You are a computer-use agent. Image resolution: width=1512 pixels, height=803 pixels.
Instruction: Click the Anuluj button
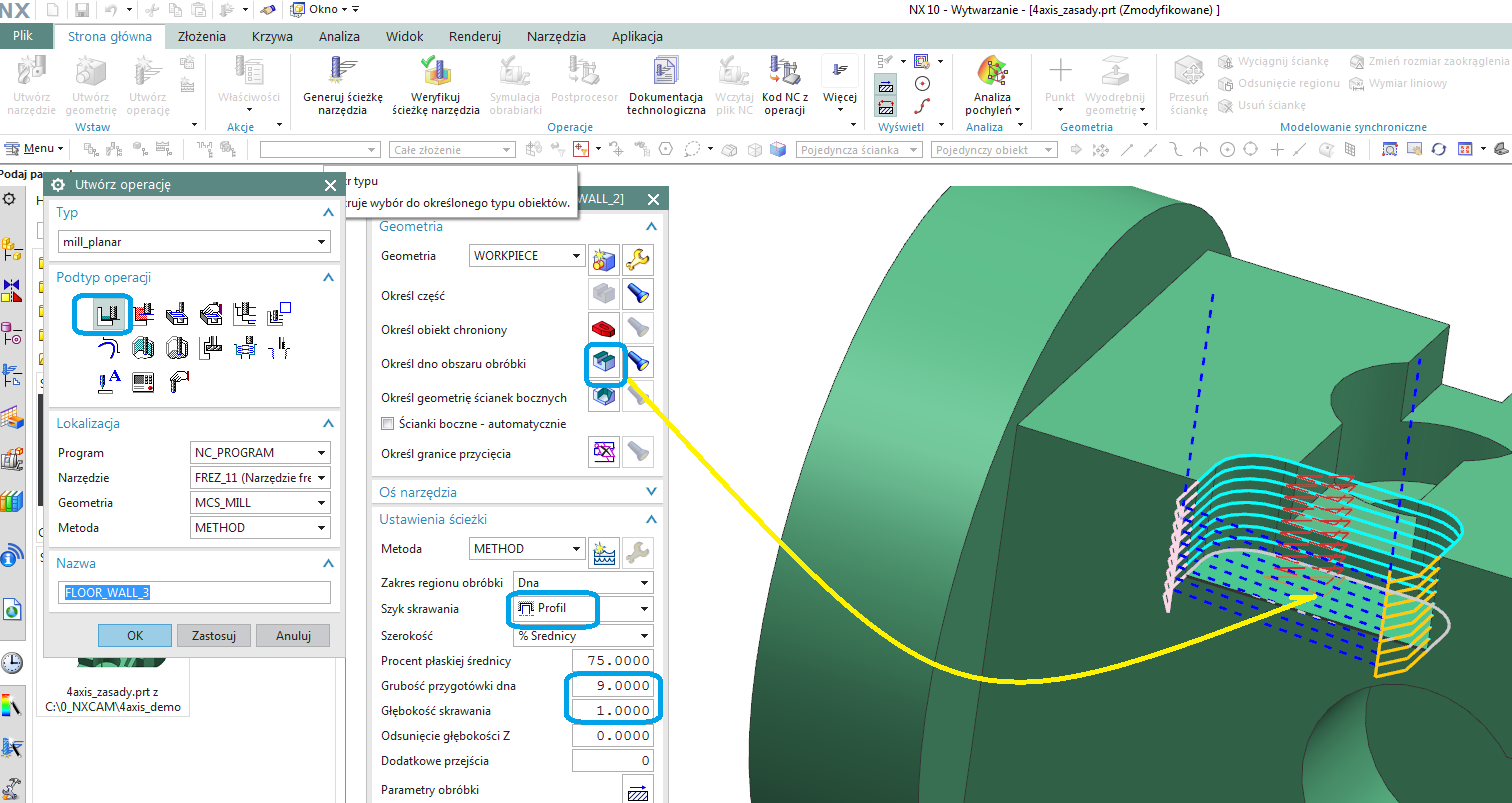[293, 635]
